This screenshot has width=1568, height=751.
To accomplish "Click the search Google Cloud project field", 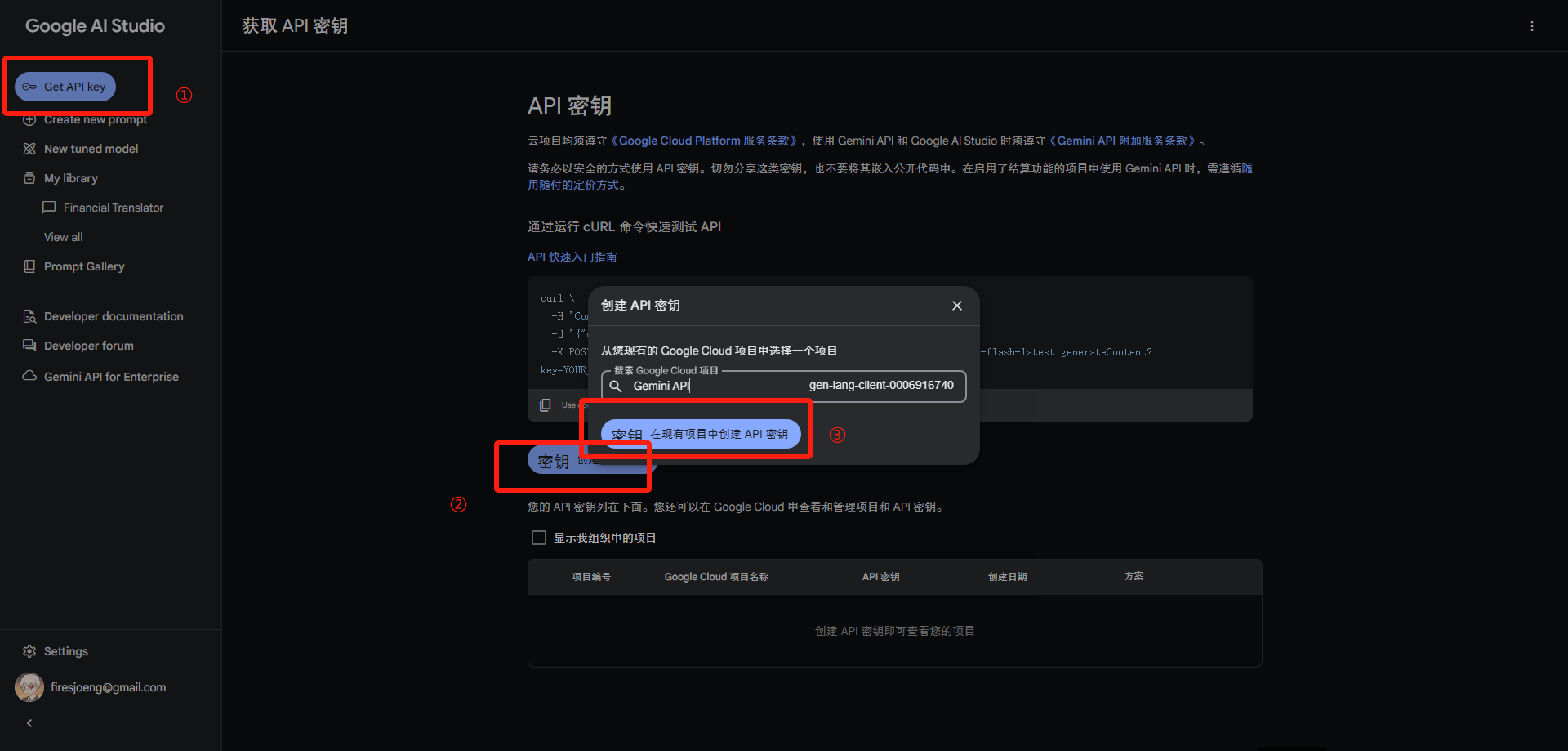I will coord(784,386).
